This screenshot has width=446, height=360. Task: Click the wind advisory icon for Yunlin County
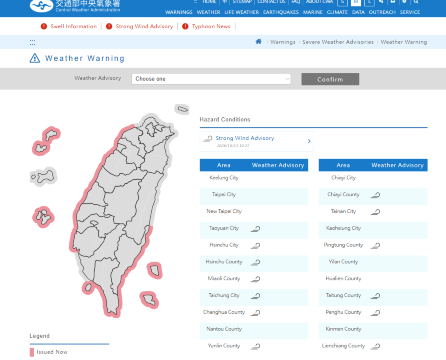pos(256,346)
